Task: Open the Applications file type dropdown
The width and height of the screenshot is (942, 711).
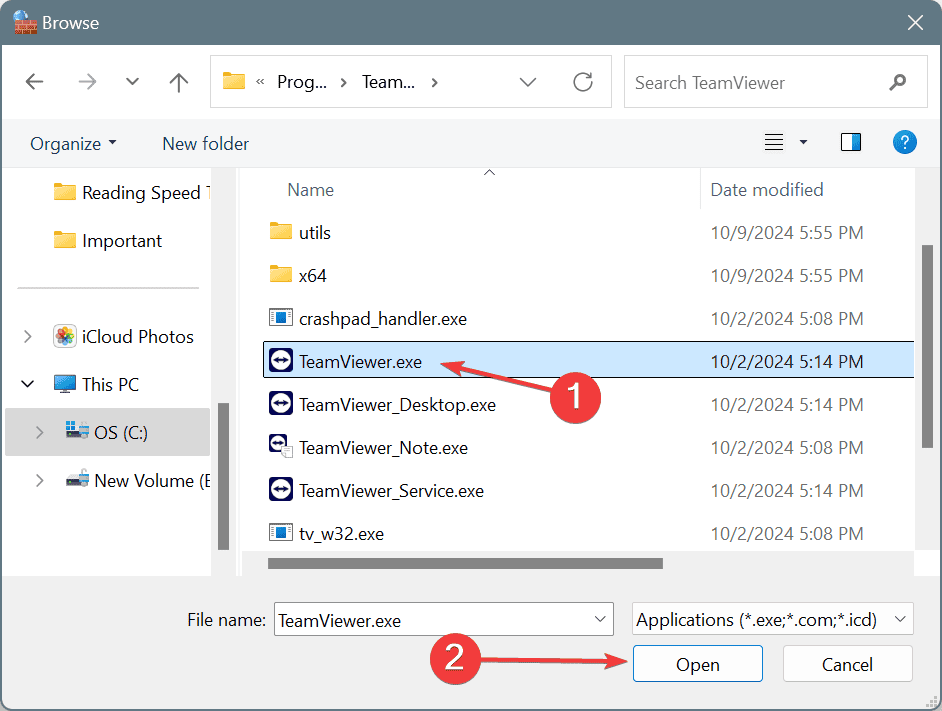Action: click(773, 619)
